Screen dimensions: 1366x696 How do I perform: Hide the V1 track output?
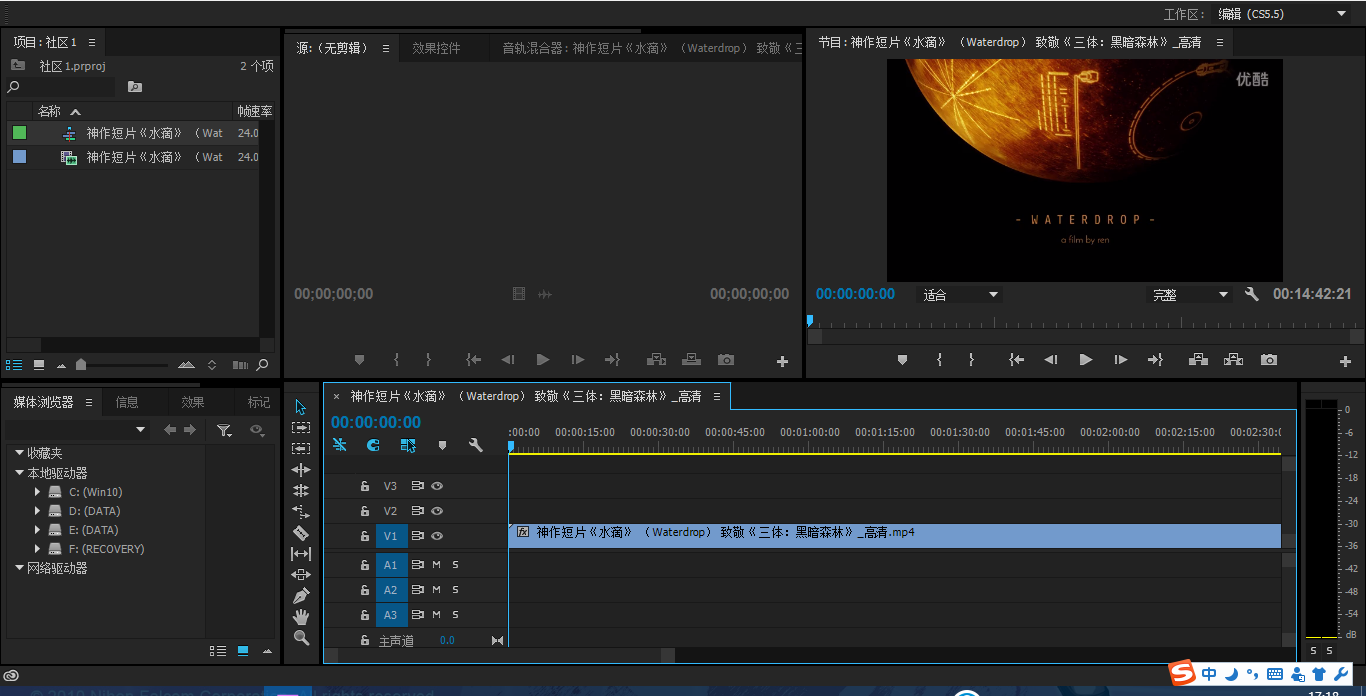437,536
